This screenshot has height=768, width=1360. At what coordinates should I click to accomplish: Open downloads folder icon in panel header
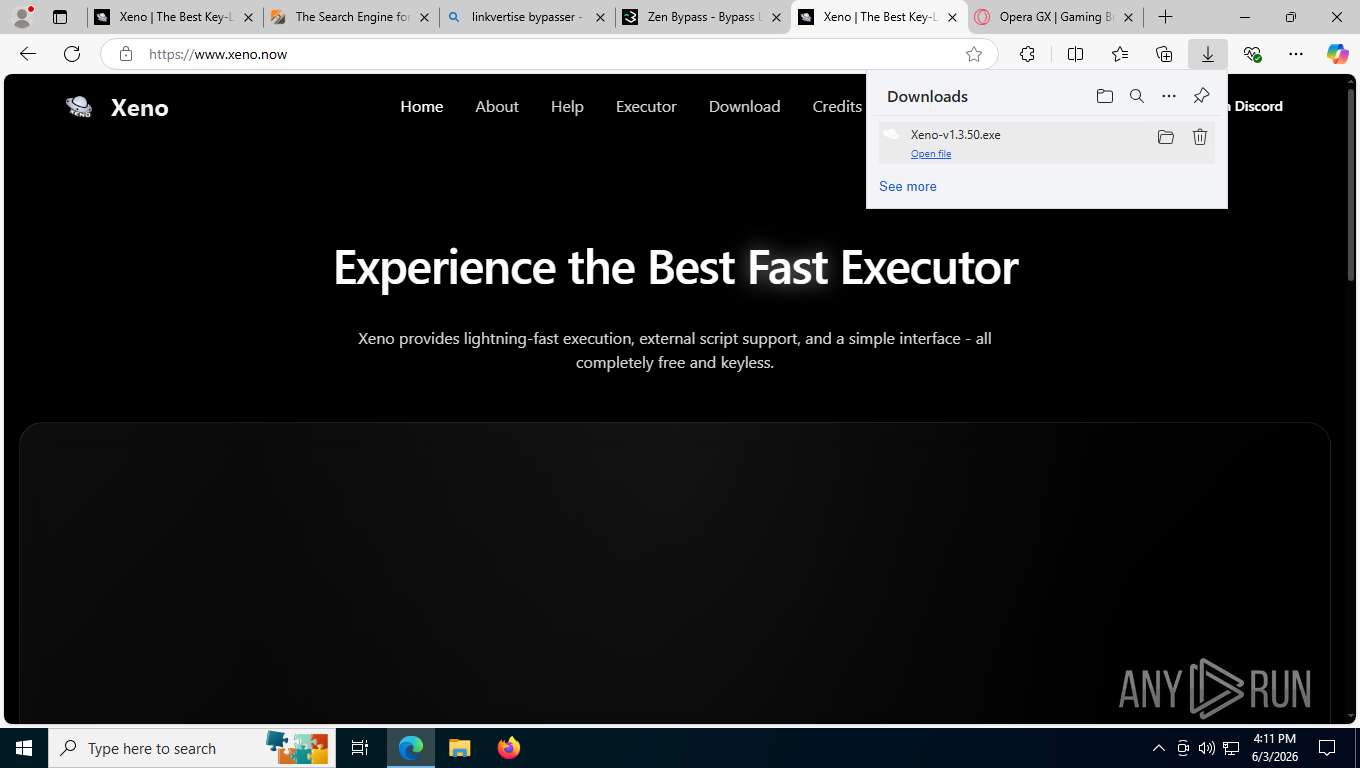(1104, 96)
